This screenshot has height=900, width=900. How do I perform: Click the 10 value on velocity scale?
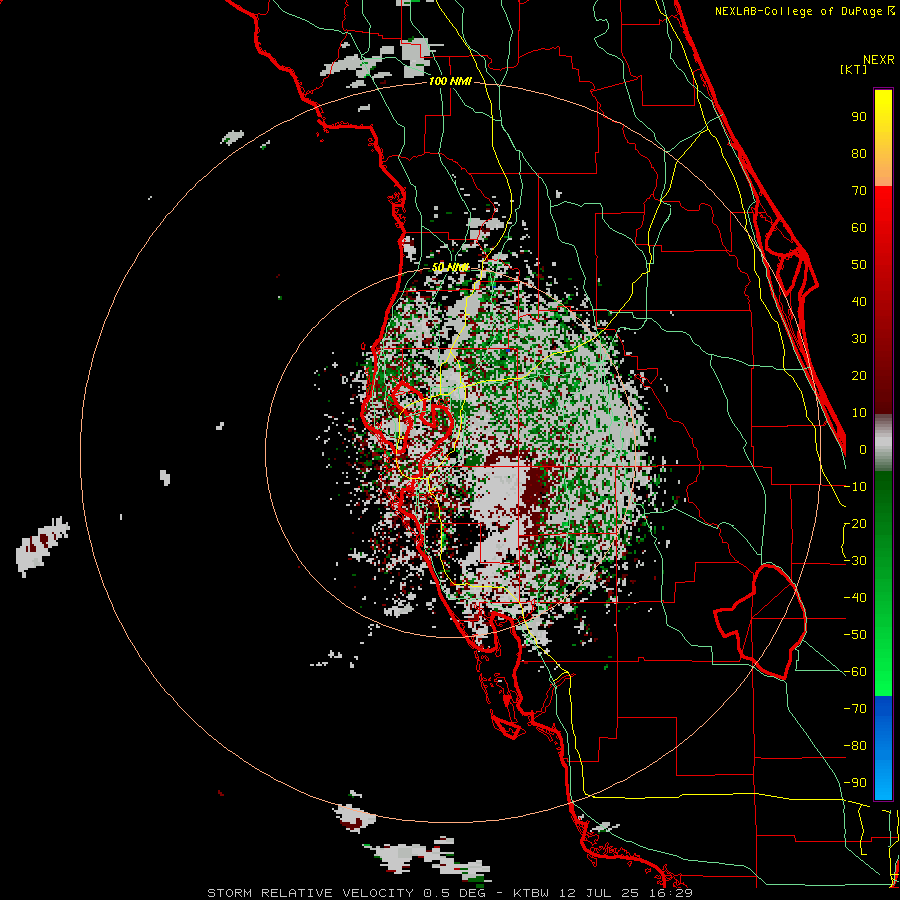coord(859,413)
